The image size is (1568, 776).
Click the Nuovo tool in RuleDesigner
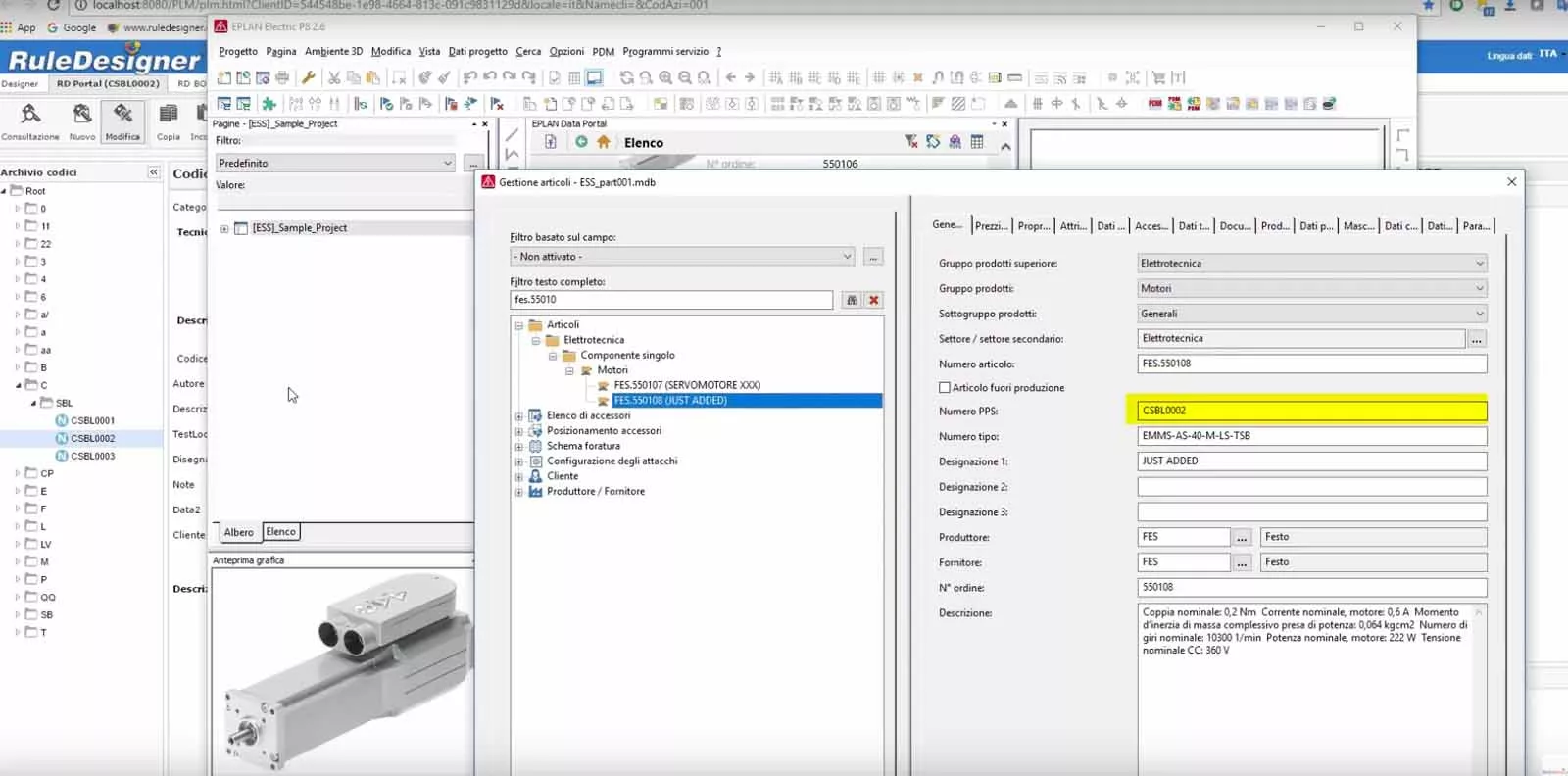(x=82, y=122)
